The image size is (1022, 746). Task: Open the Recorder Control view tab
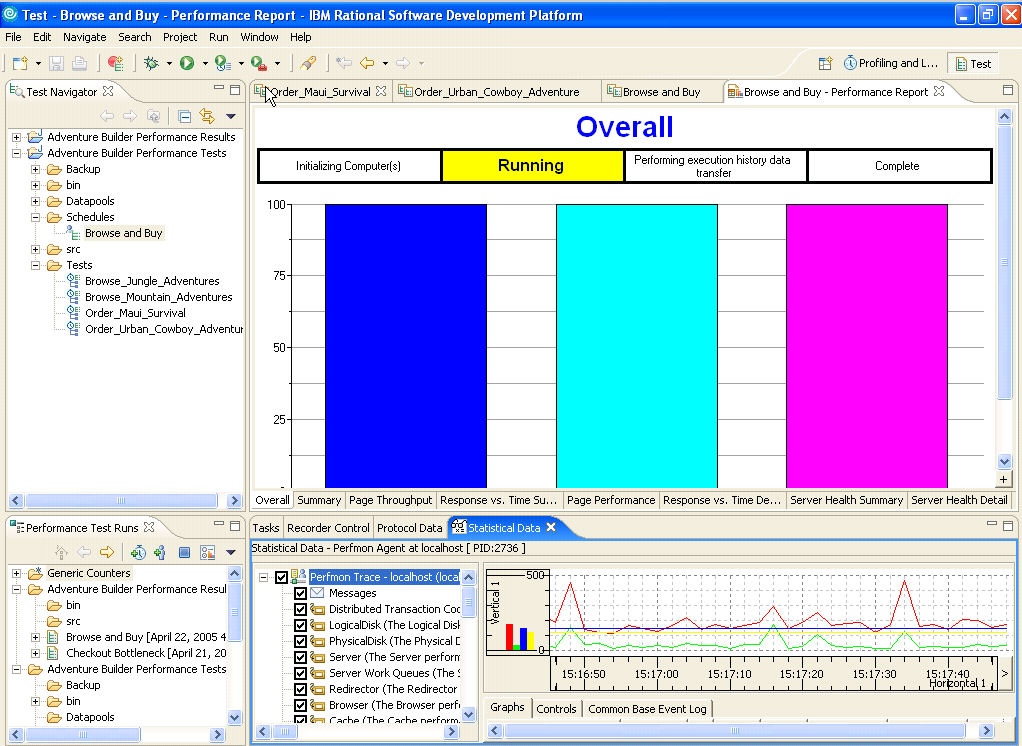(x=328, y=528)
